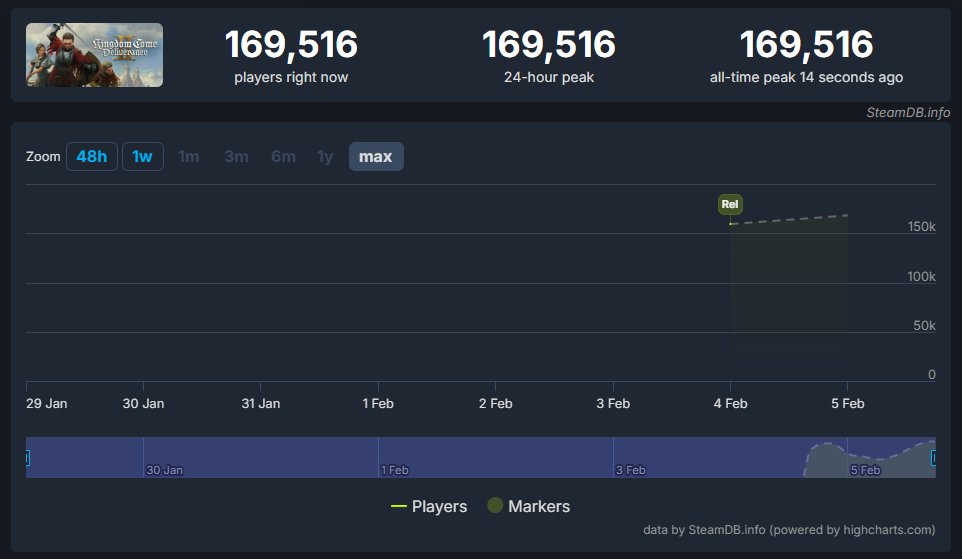Open the data by SteamDB.info credits link
The width and height of the screenshot is (962, 559).
[x=788, y=530]
